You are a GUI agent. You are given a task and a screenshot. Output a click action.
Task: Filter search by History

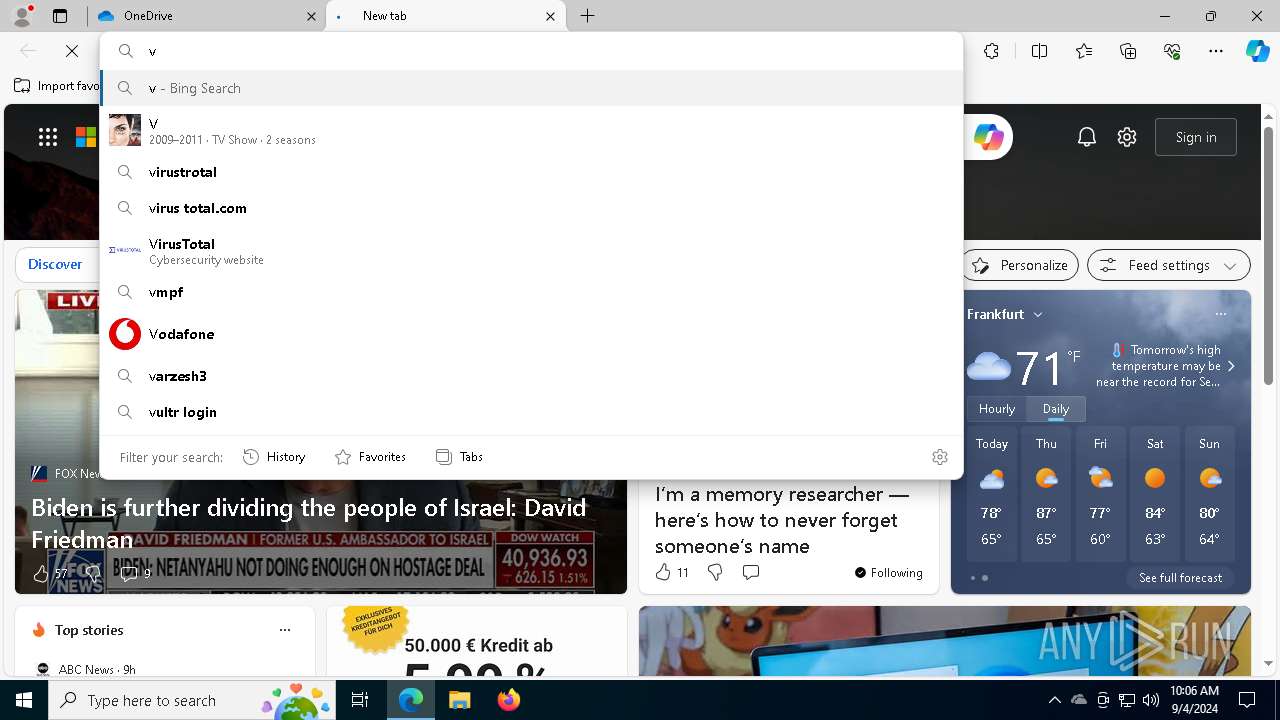[x=275, y=457]
